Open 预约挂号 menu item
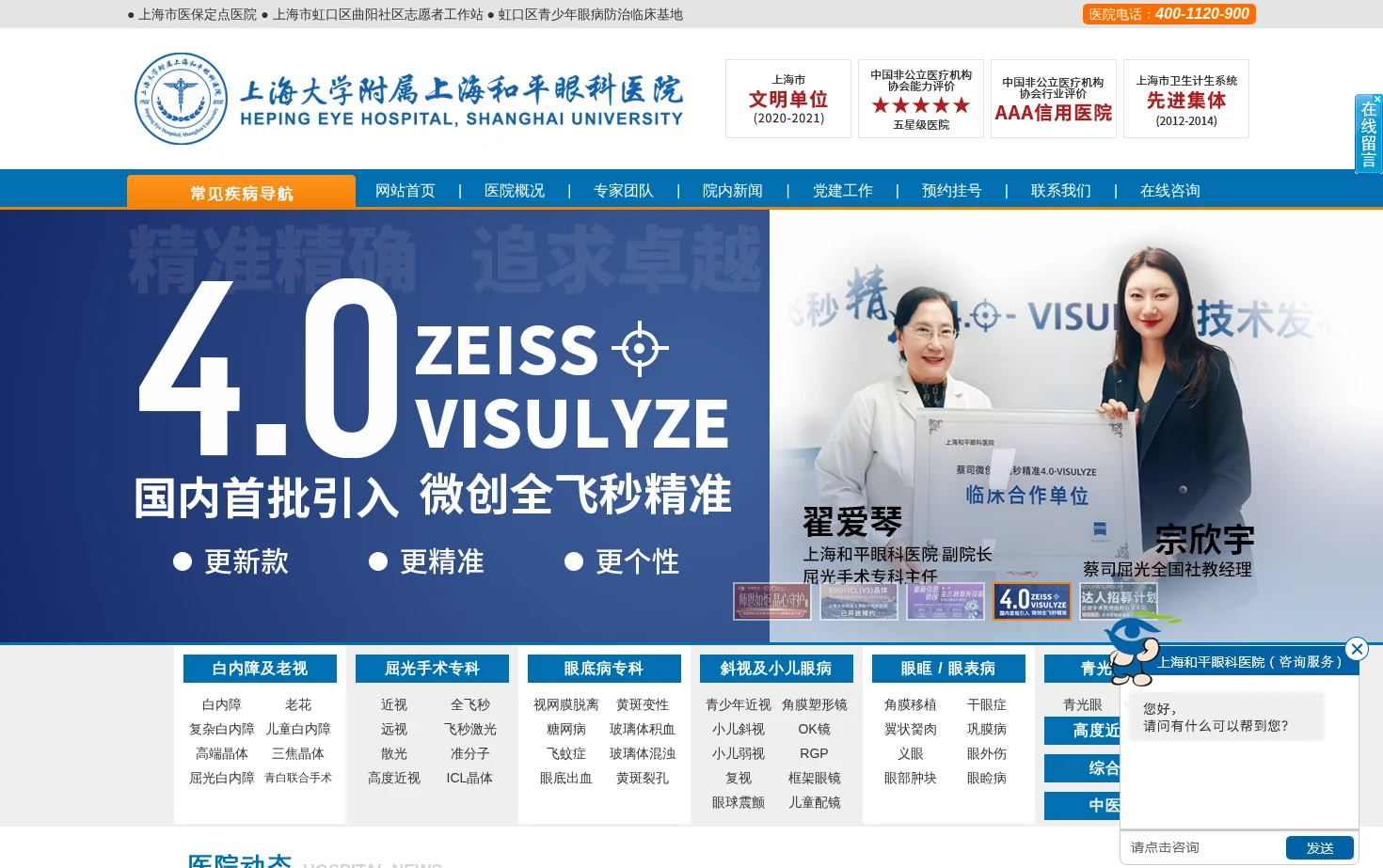This screenshot has width=1383, height=868. (x=952, y=191)
